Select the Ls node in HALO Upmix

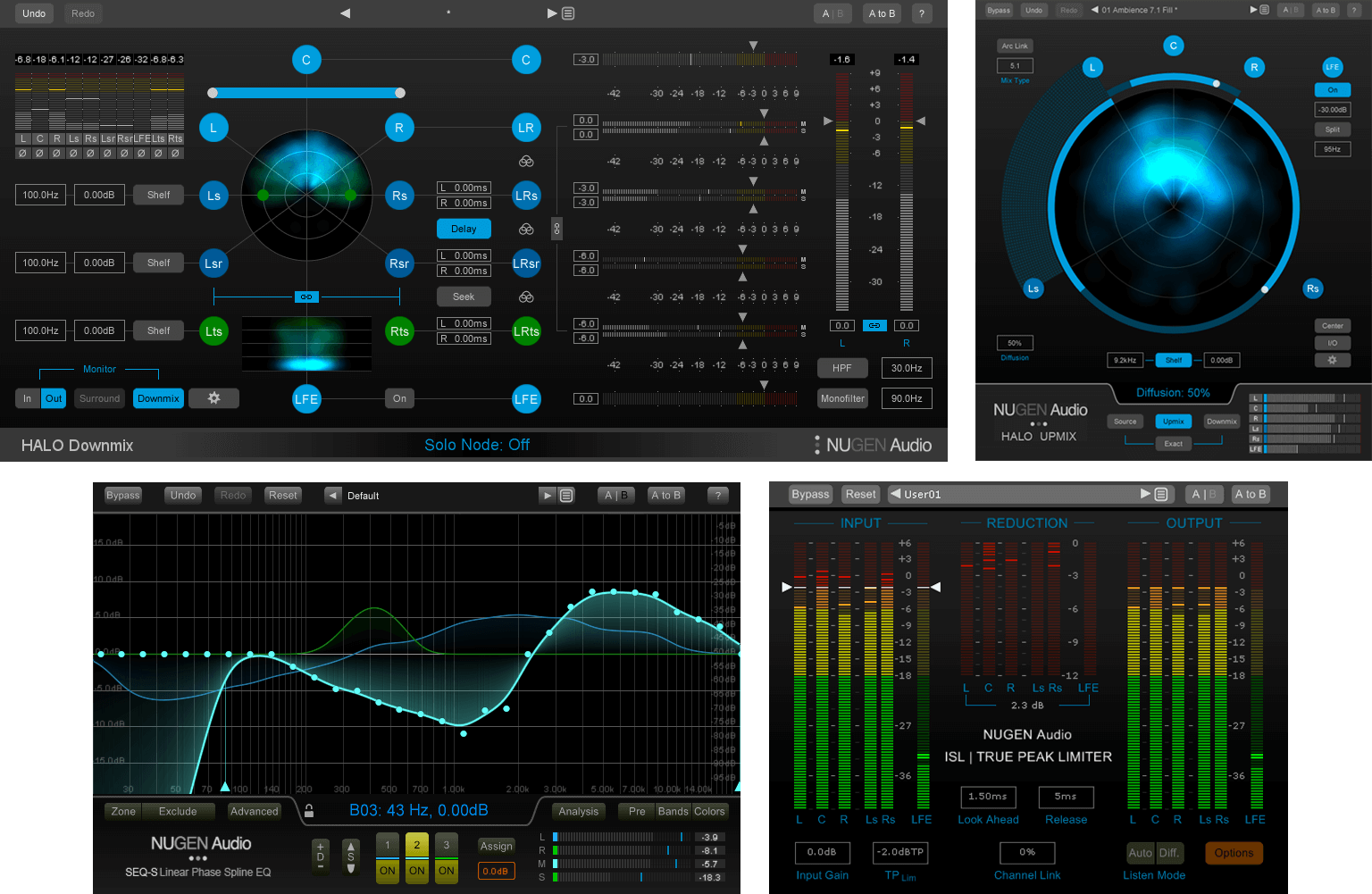pos(1033,288)
